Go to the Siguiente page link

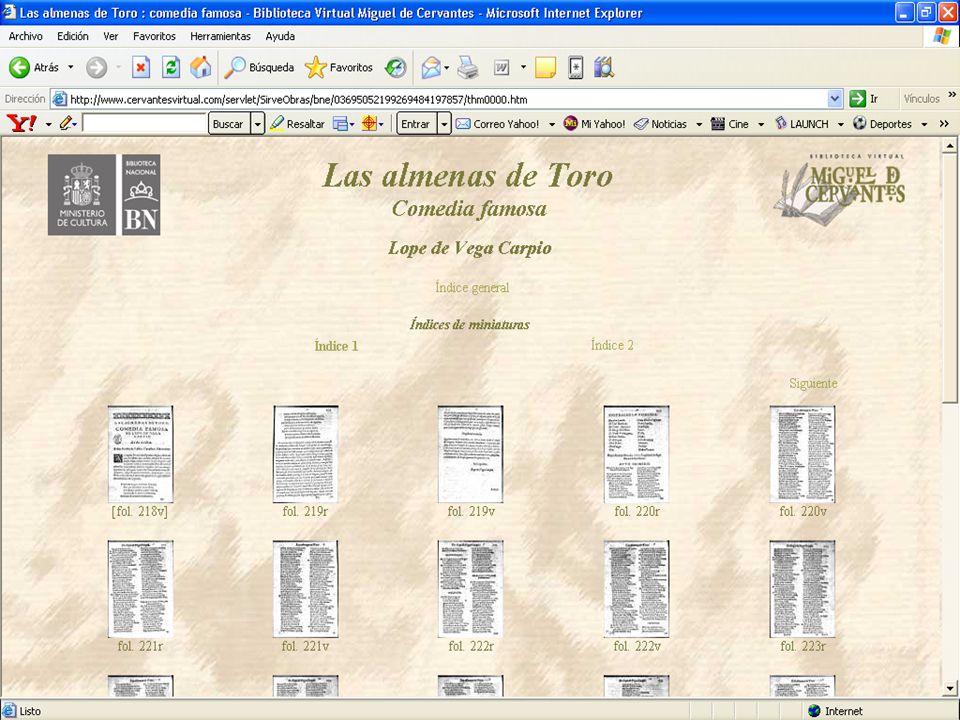pos(813,383)
